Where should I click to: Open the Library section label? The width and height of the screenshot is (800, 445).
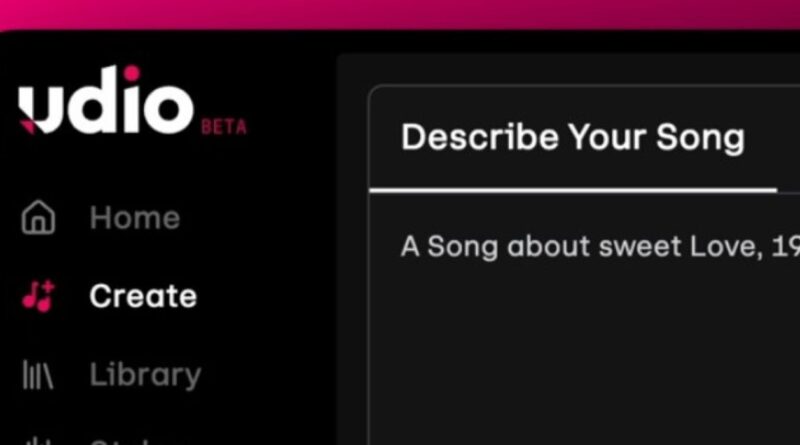pos(145,375)
